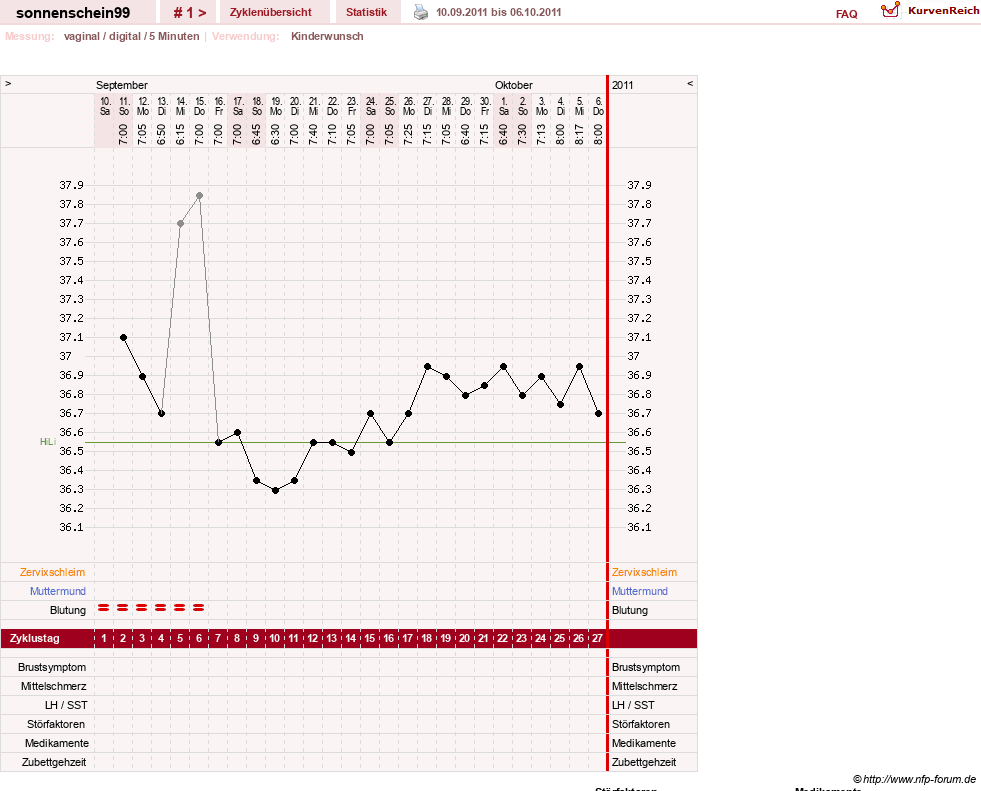This screenshot has width=981, height=791.
Task: Click the 37.1 temperature point on cycle day 2
Action: [x=123, y=337]
